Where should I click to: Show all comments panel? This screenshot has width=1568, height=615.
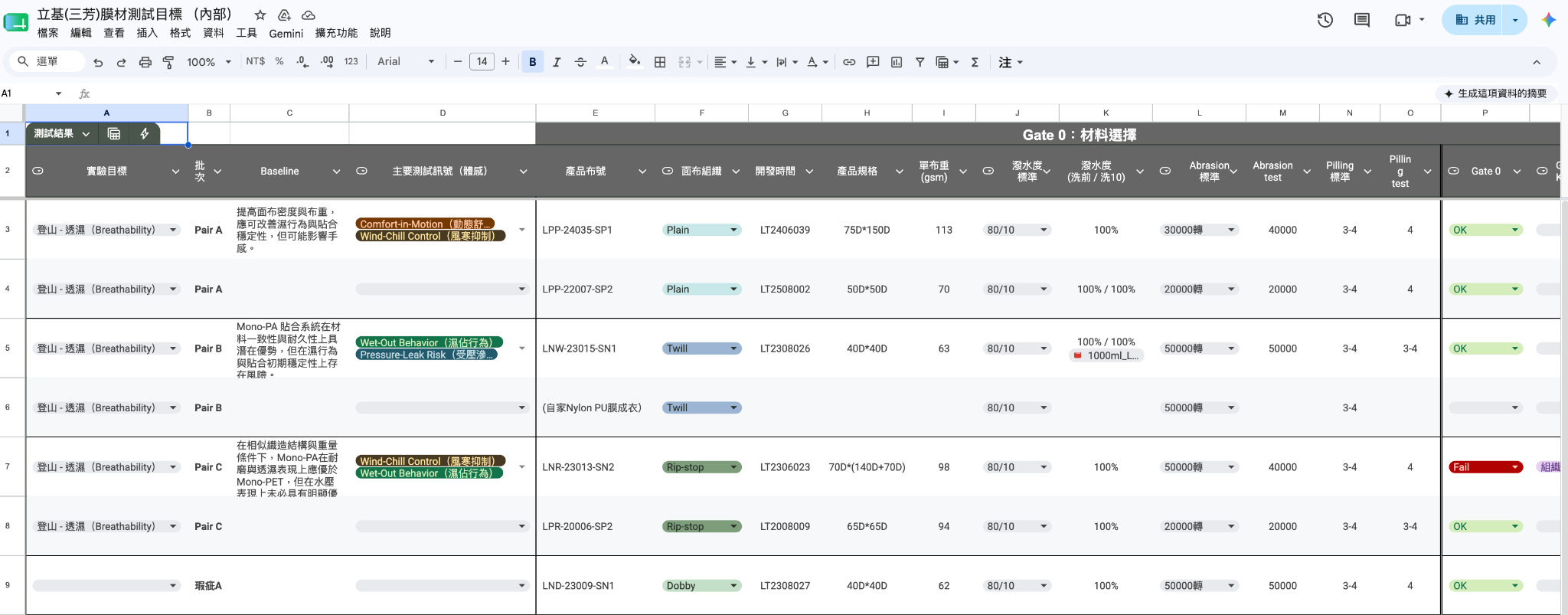[1362, 20]
